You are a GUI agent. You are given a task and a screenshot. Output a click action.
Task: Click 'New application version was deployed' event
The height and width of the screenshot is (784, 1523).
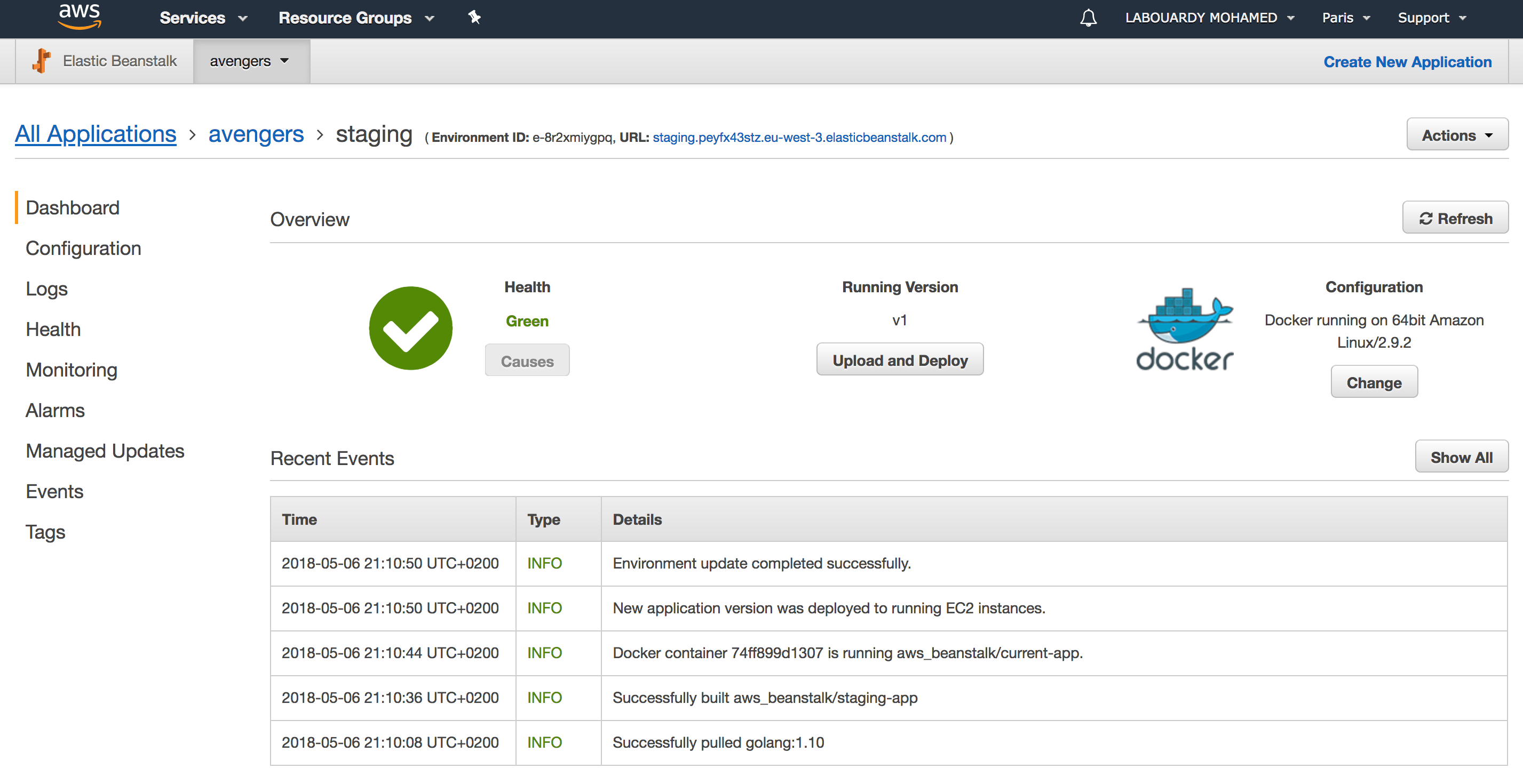pos(829,608)
